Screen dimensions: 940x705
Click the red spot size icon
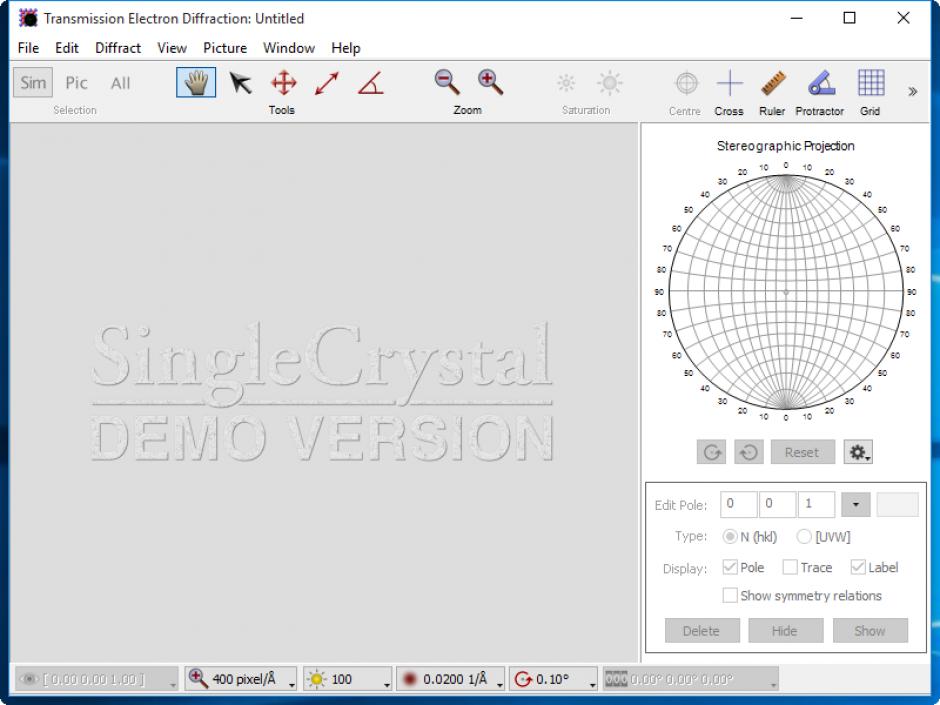click(x=409, y=679)
